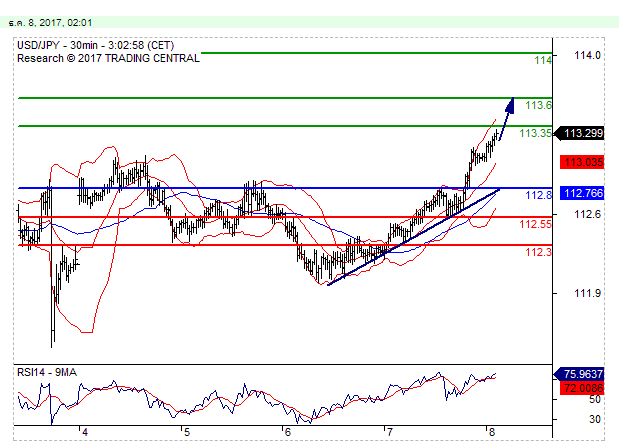
Task: Click the red price tag '113.035'
Action: (x=582, y=162)
